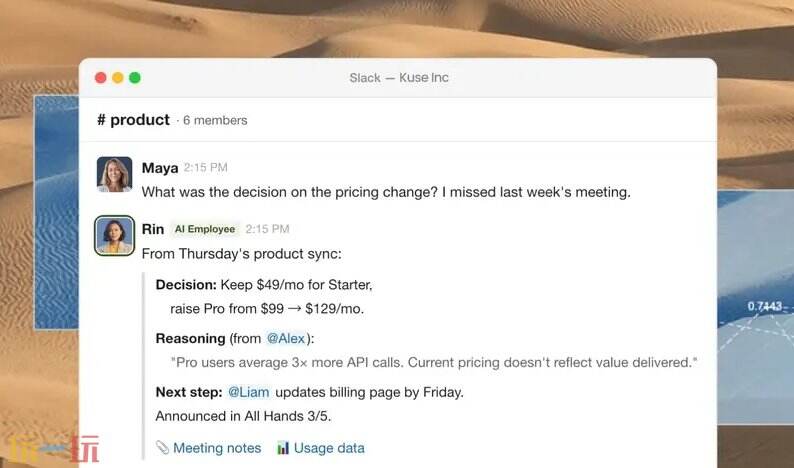Close the Slack window with the red button

click(100, 78)
